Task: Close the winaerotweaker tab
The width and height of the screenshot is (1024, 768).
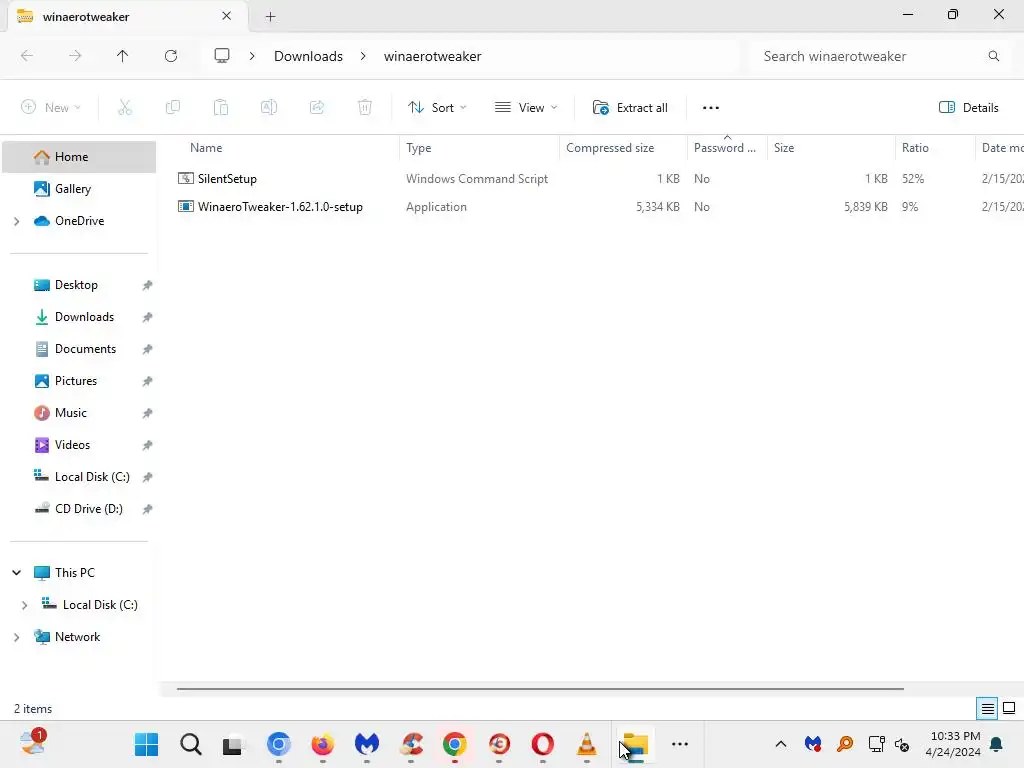Action: 227,16
